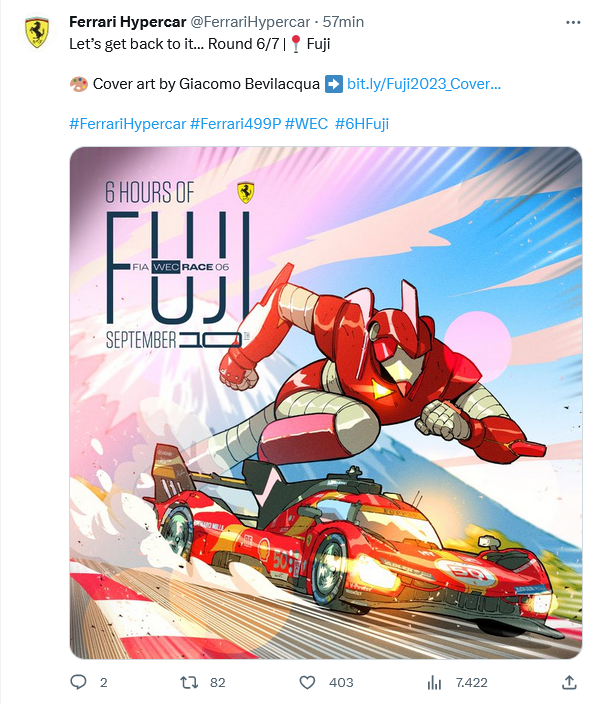Open the #FerrariHypercar hashtag
598x704 pixels.
pyautogui.click(x=128, y=124)
